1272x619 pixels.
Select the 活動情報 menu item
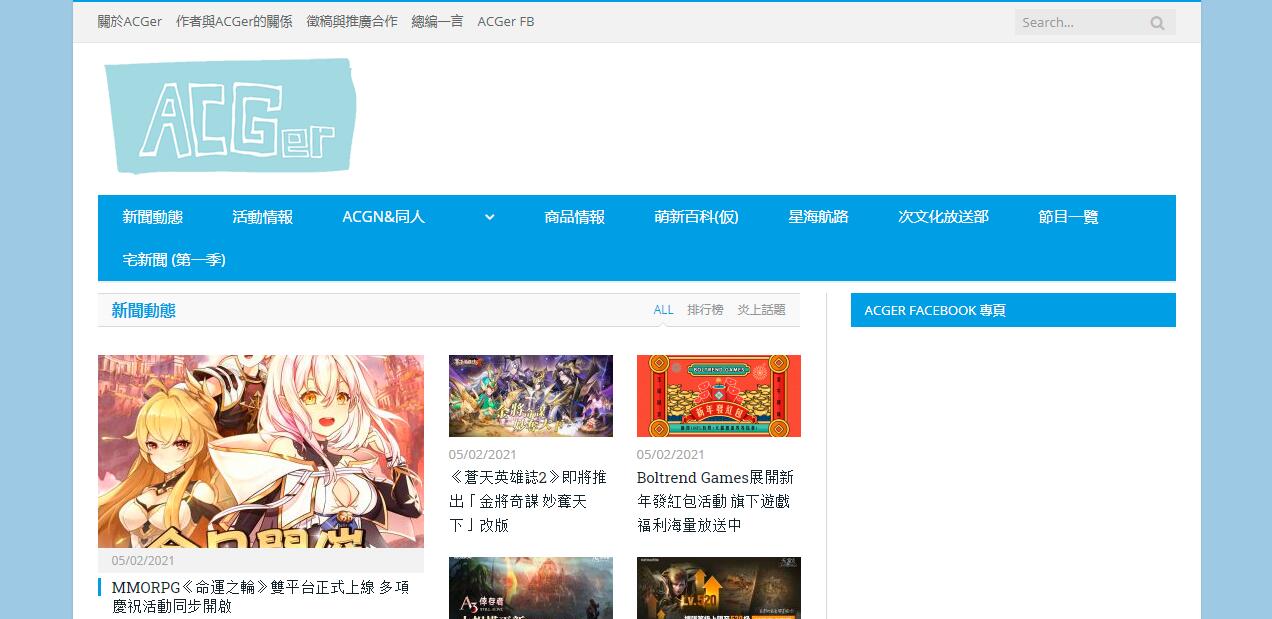click(263, 217)
